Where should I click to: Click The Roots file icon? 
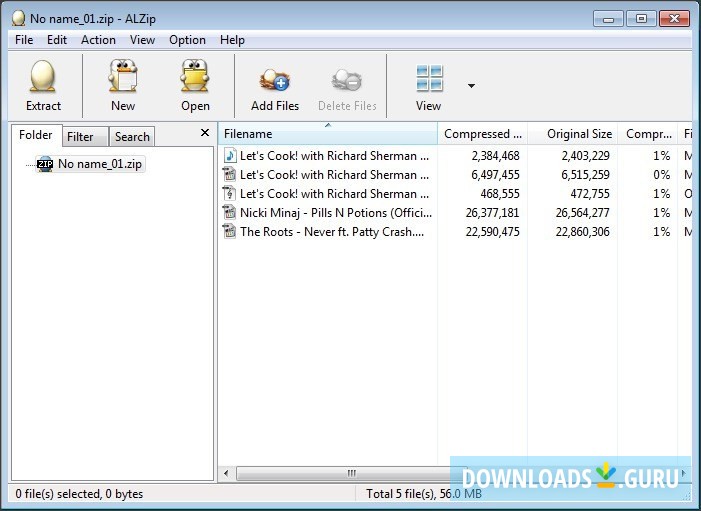coord(229,232)
